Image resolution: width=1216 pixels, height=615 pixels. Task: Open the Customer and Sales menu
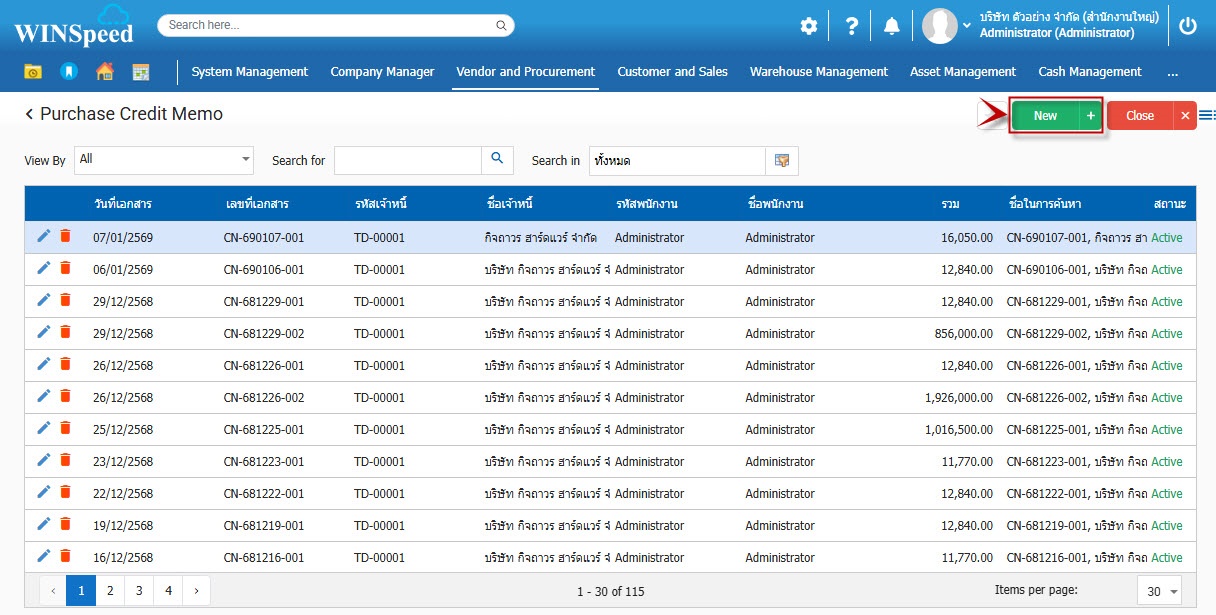coord(672,72)
